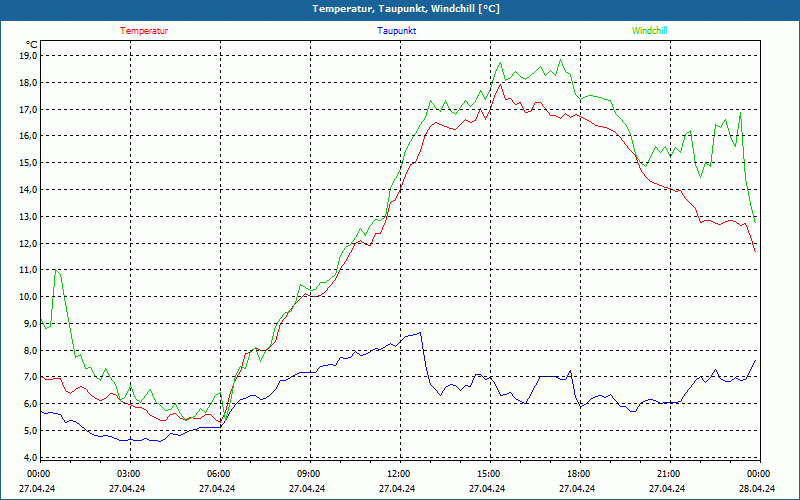Click the 28.04.24 date label
Screen dimensions: 800x500
coord(757,488)
